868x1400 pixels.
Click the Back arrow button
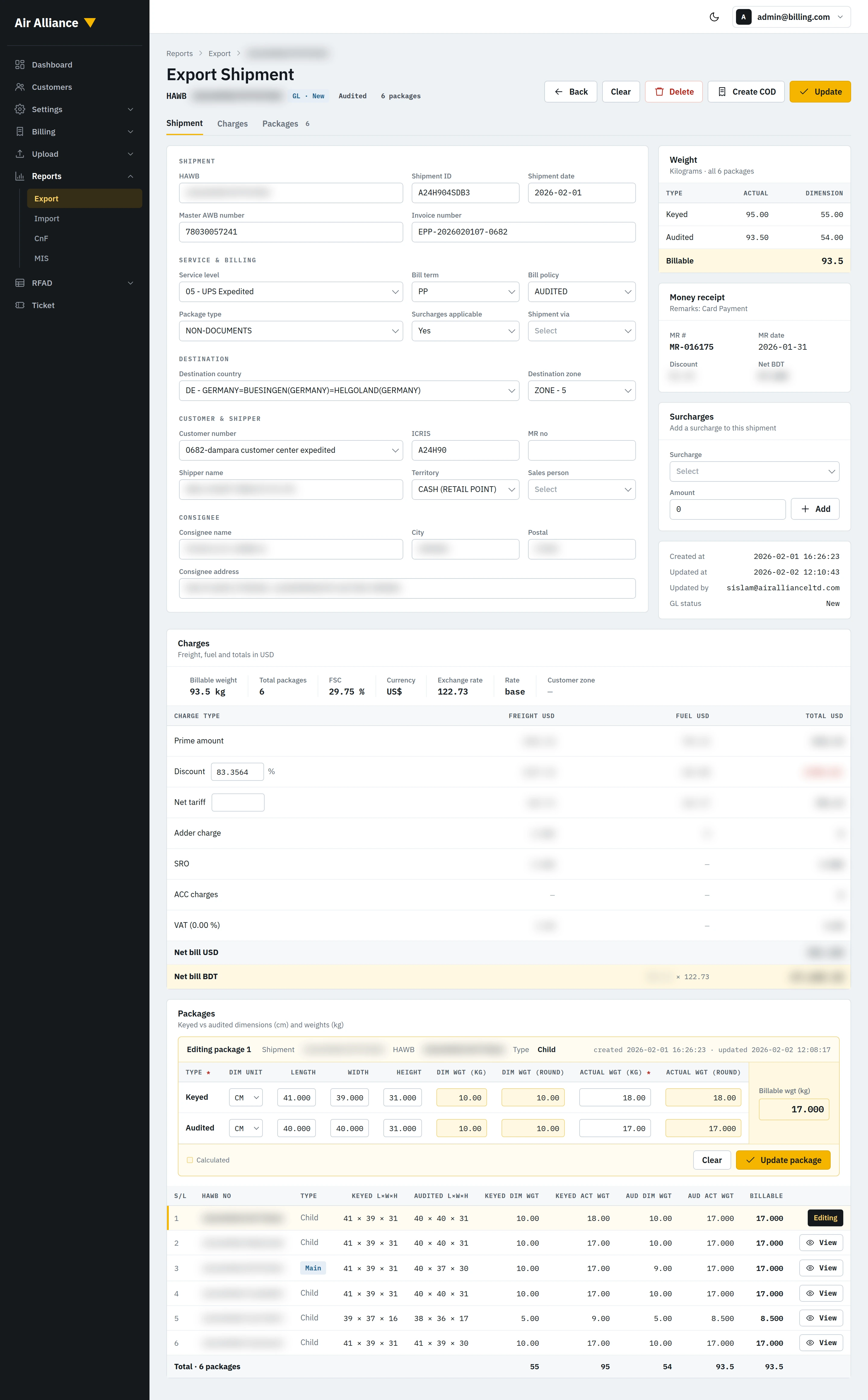(571, 92)
